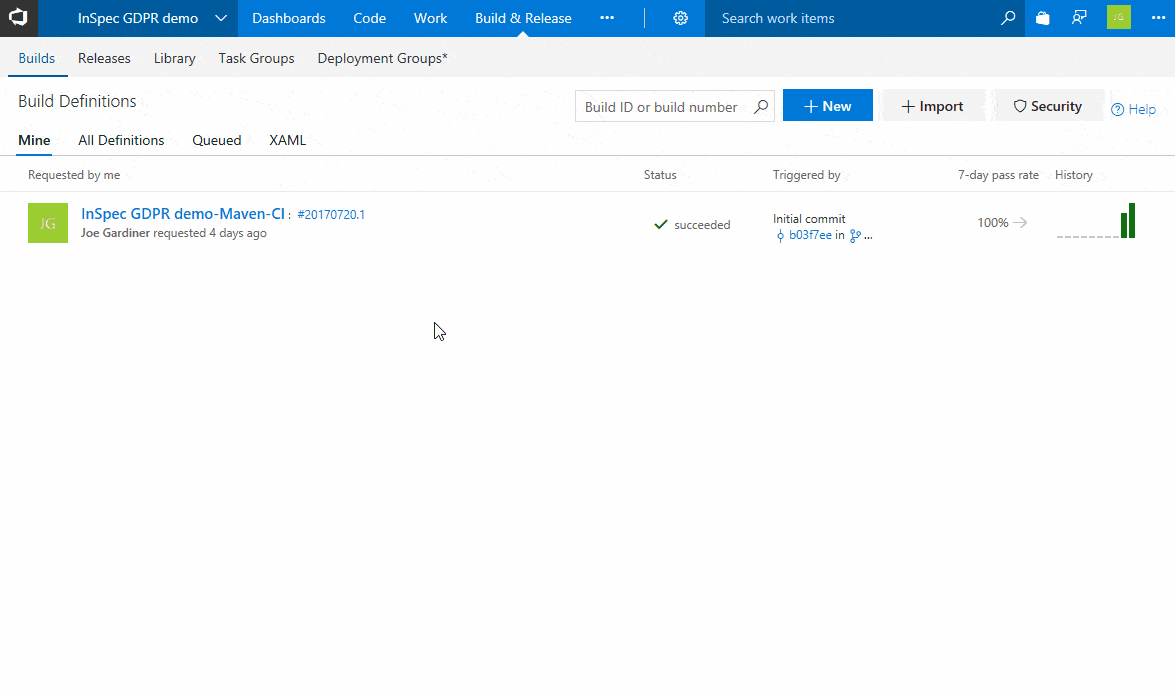Click the green build history bars
The width and height of the screenshot is (1175, 695).
(x=1127, y=221)
